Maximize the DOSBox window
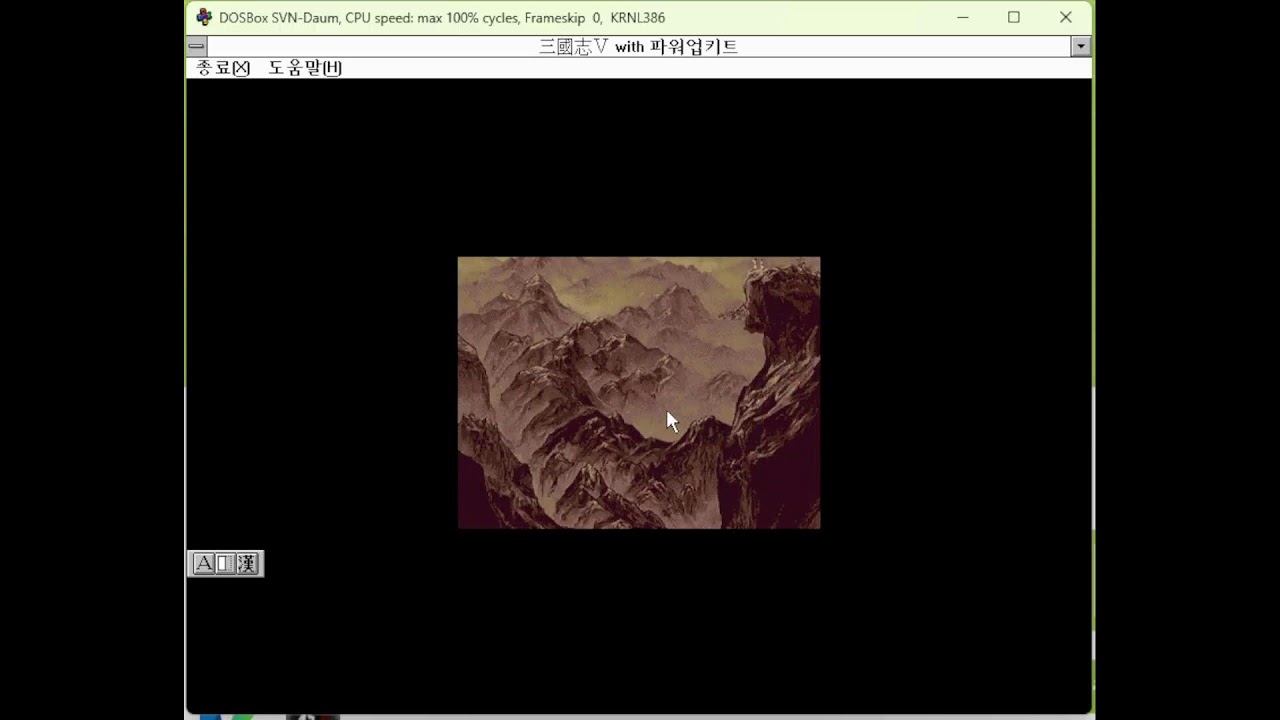This screenshot has width=1280, height=720. 1014,17
